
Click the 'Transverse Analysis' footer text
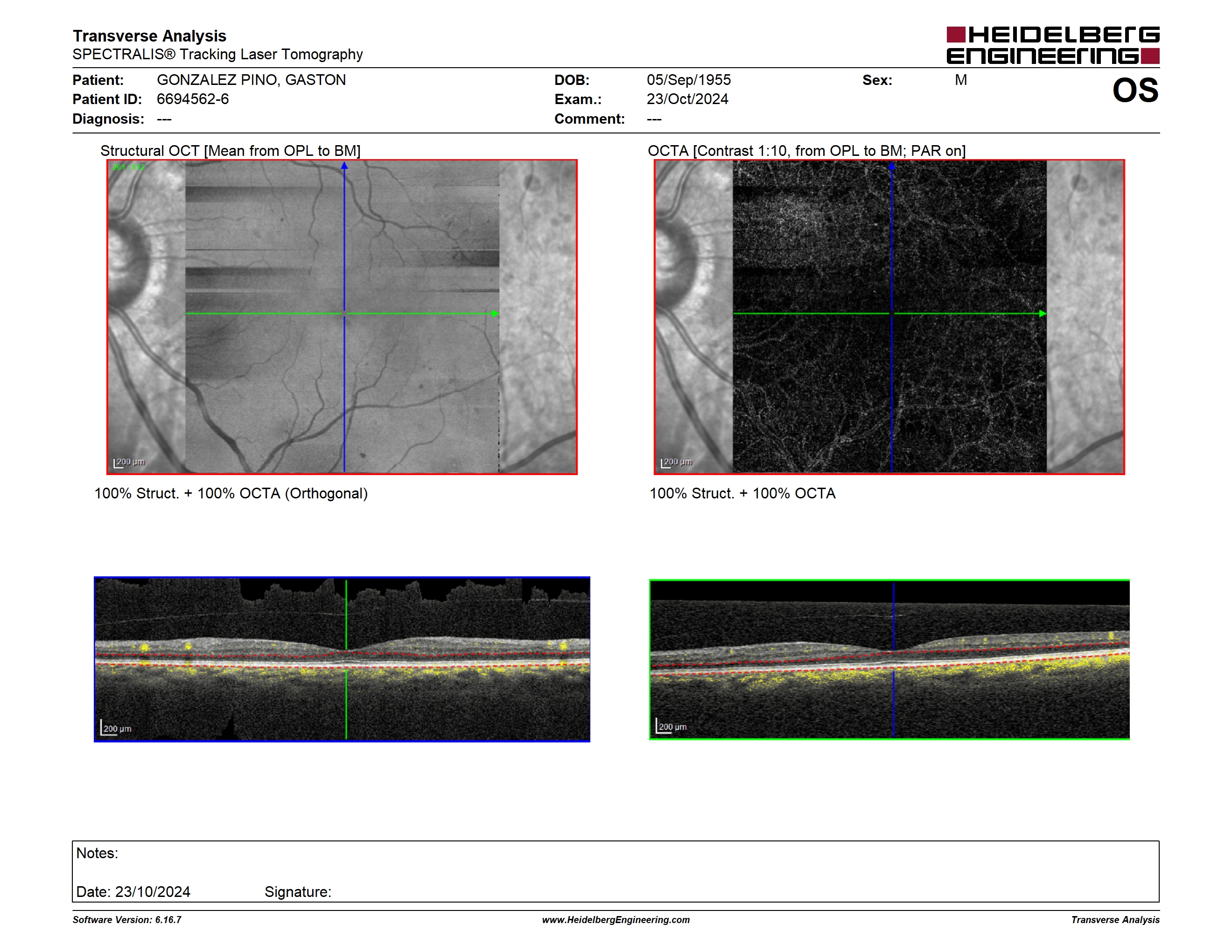(1115, 920)
